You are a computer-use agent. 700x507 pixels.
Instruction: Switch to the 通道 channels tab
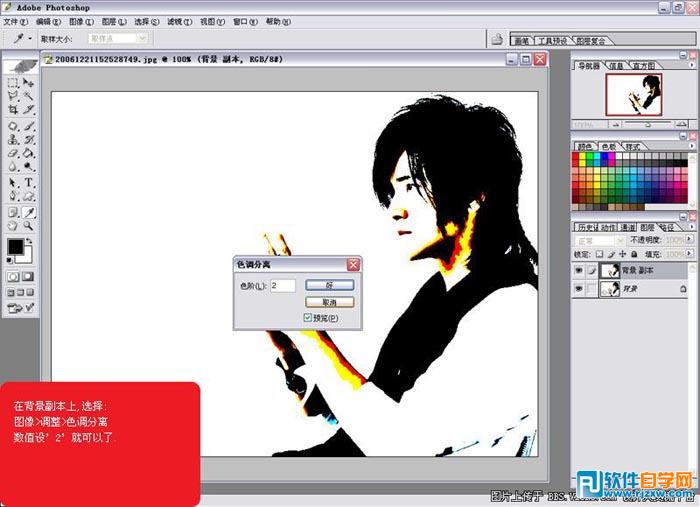pyautogui.click(x=627, y=228)
